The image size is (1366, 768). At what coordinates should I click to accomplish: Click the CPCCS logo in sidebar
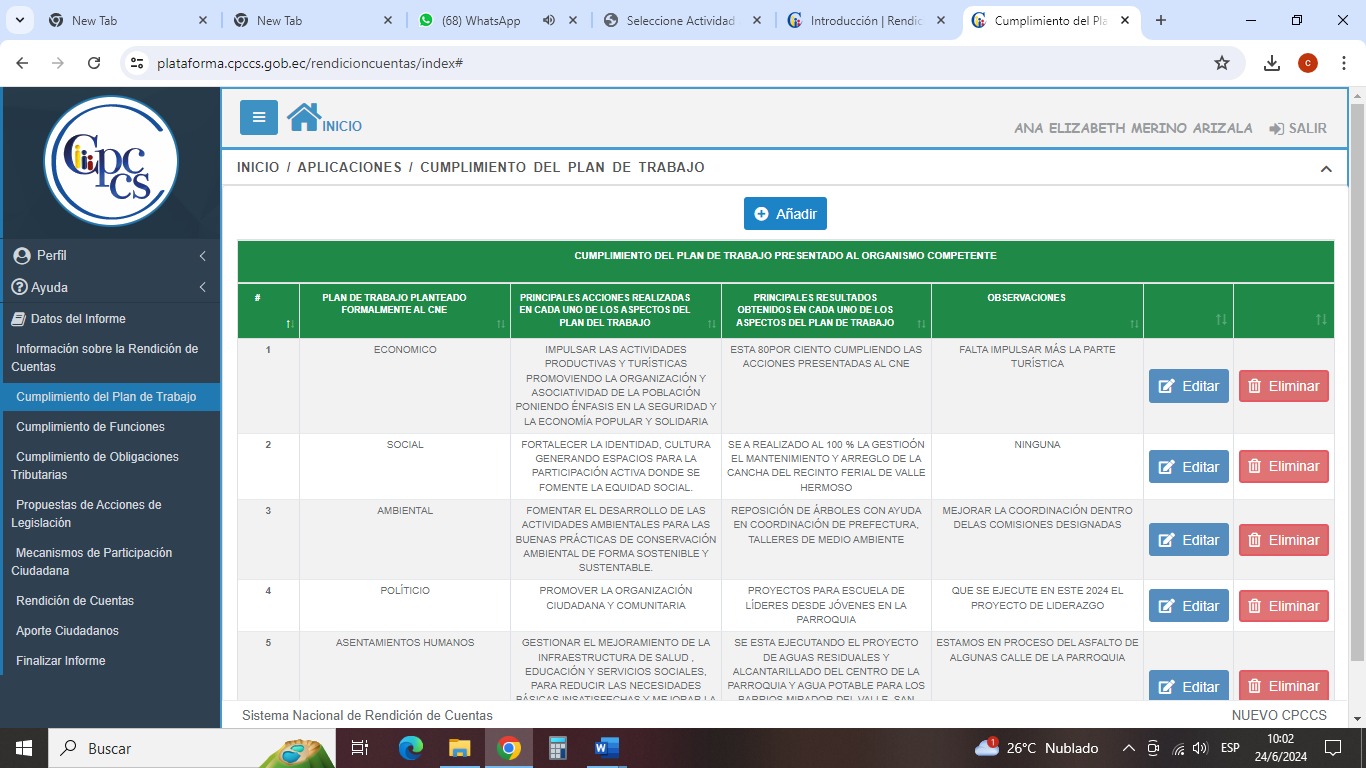(x=111, y=161)
